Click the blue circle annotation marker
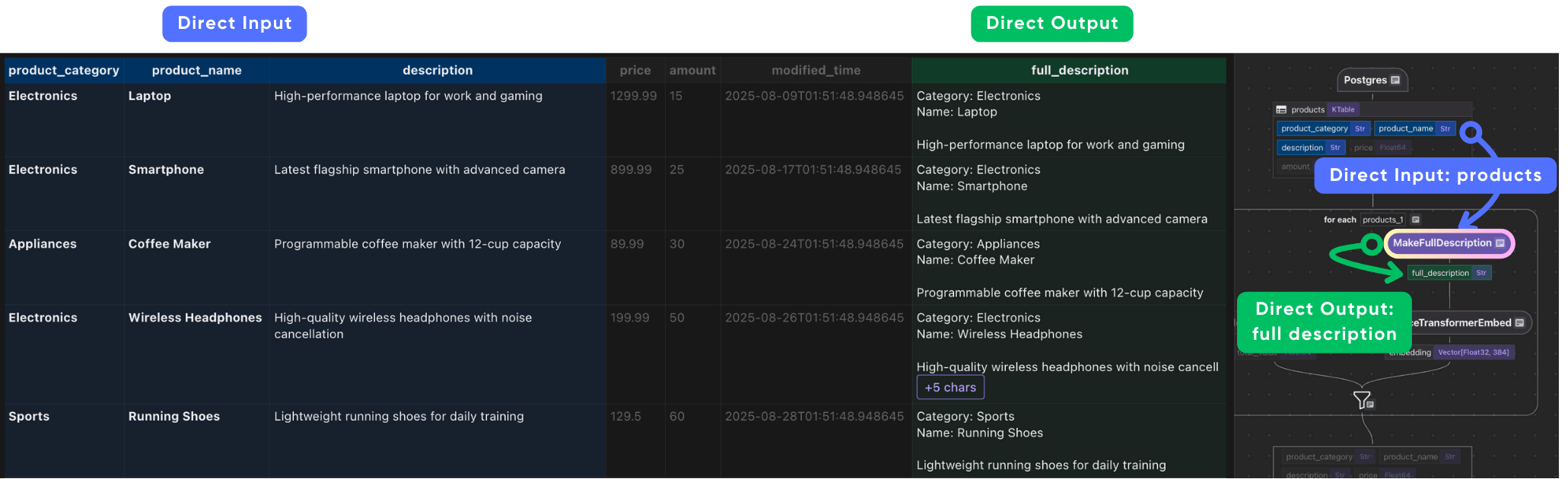This screenshot has width=1568, height=479. click(1471, 132)
